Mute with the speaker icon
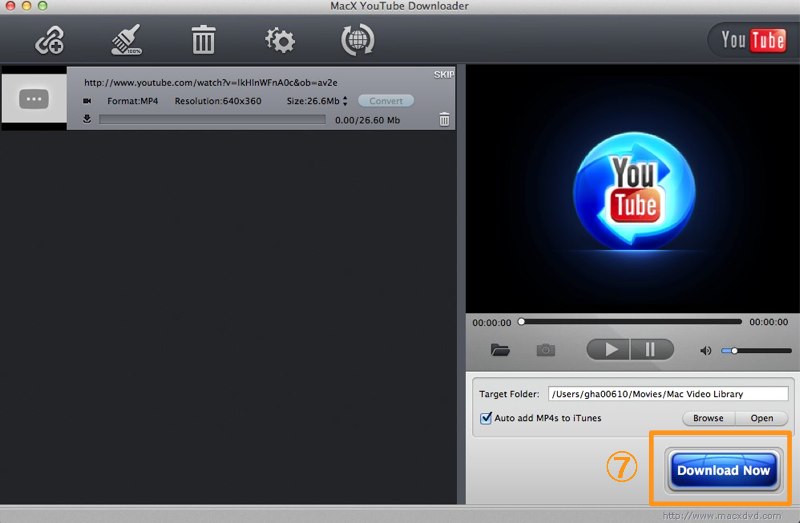 click(x=706, y=351)
